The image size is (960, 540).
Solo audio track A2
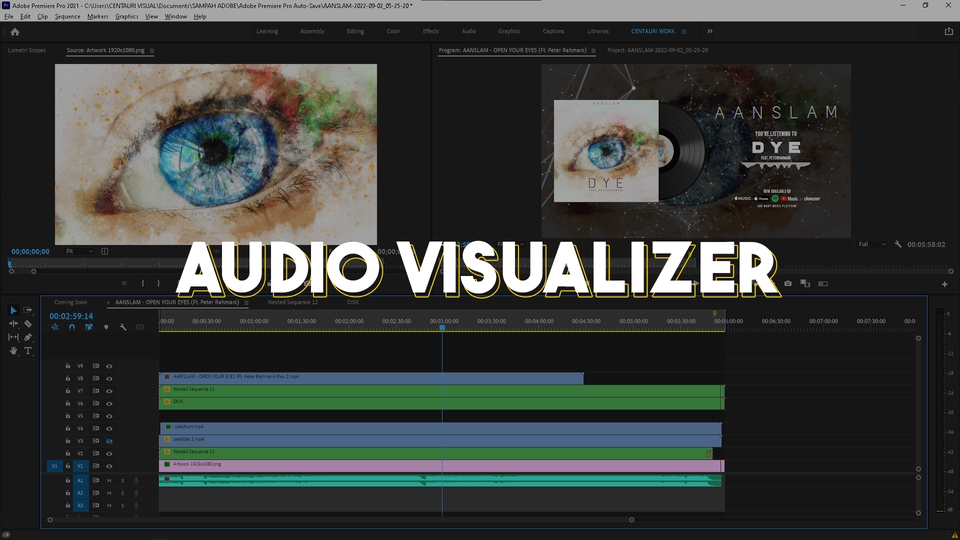tap(122, 493)
